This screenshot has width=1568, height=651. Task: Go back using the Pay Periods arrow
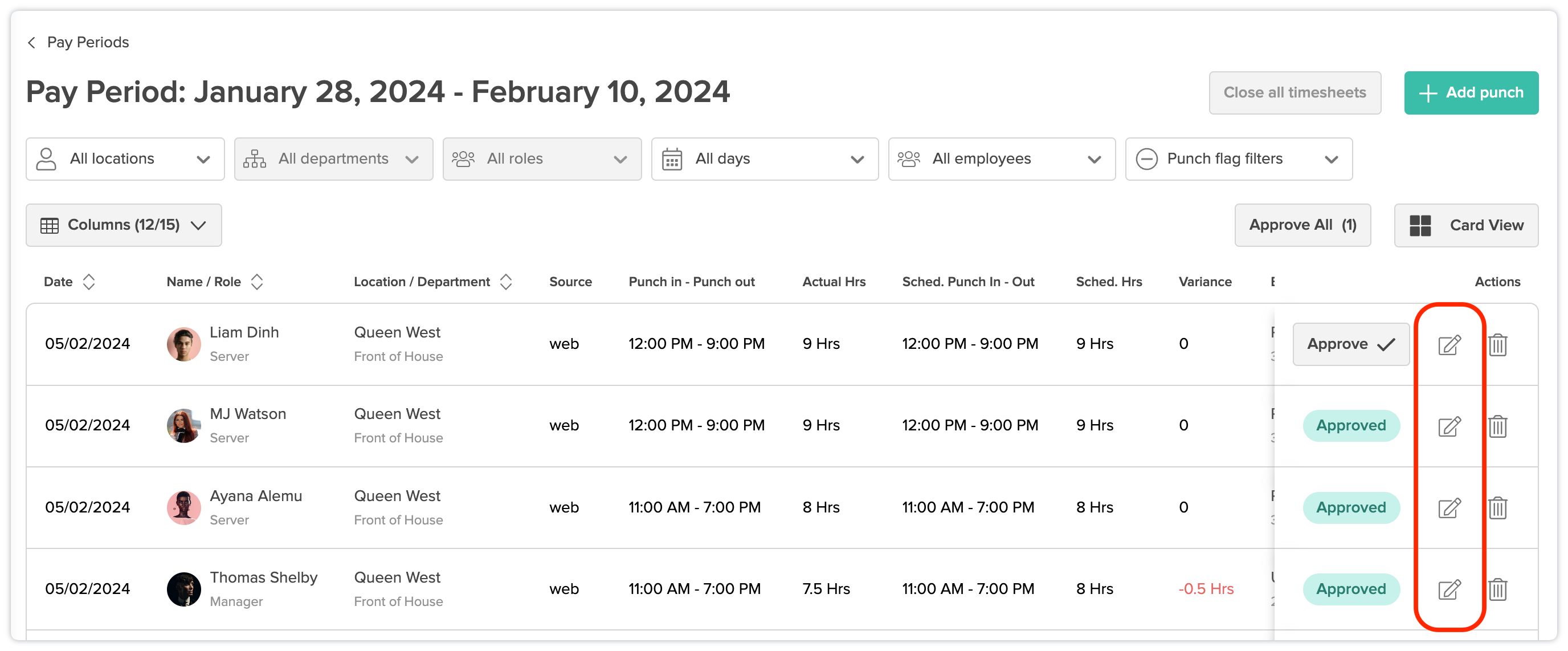[x=32, y=42]
